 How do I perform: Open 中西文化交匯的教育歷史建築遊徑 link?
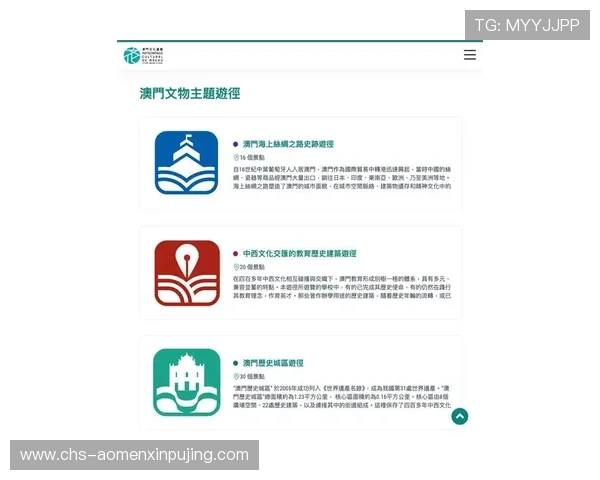tap(300, 253)
